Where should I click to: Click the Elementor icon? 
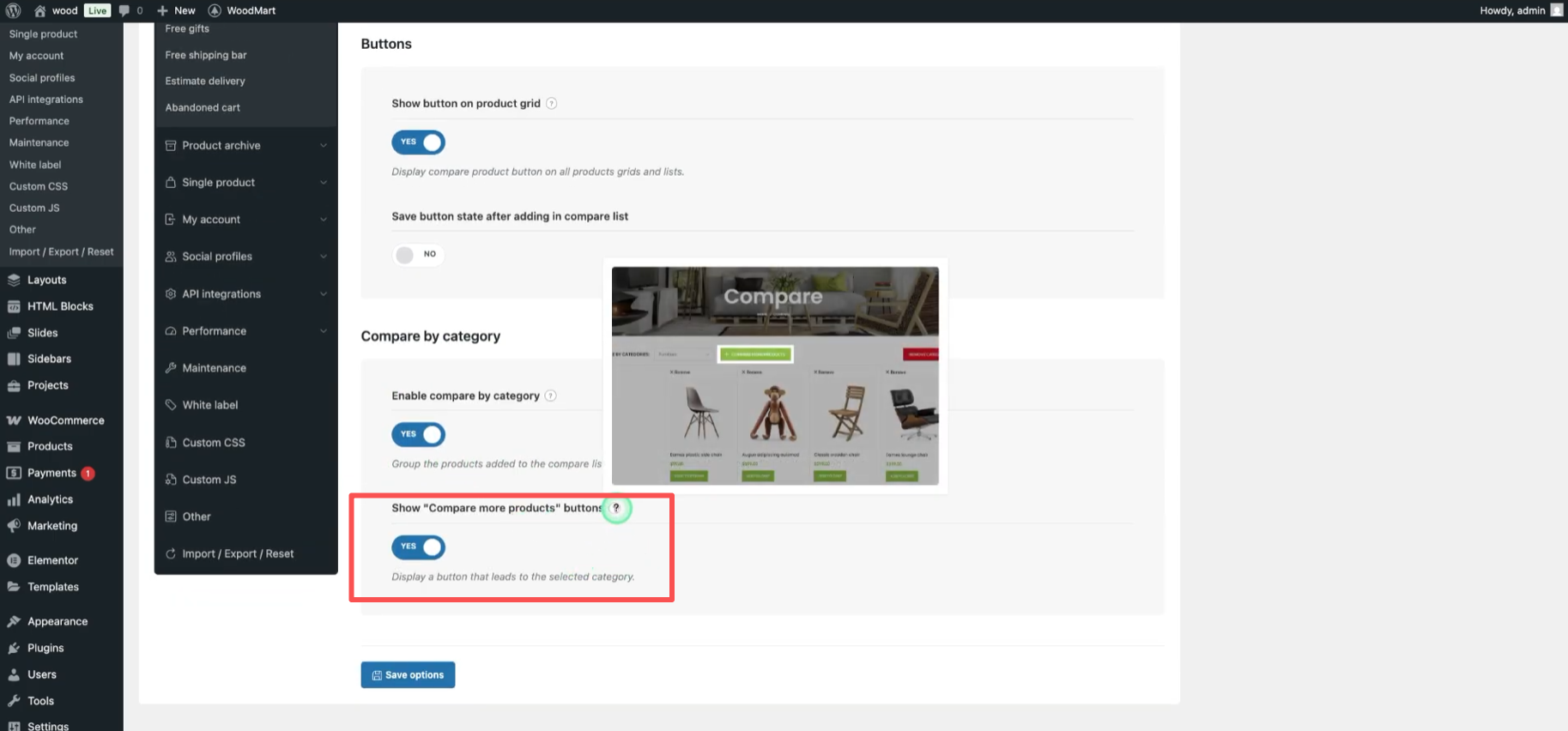click(14, 560)
